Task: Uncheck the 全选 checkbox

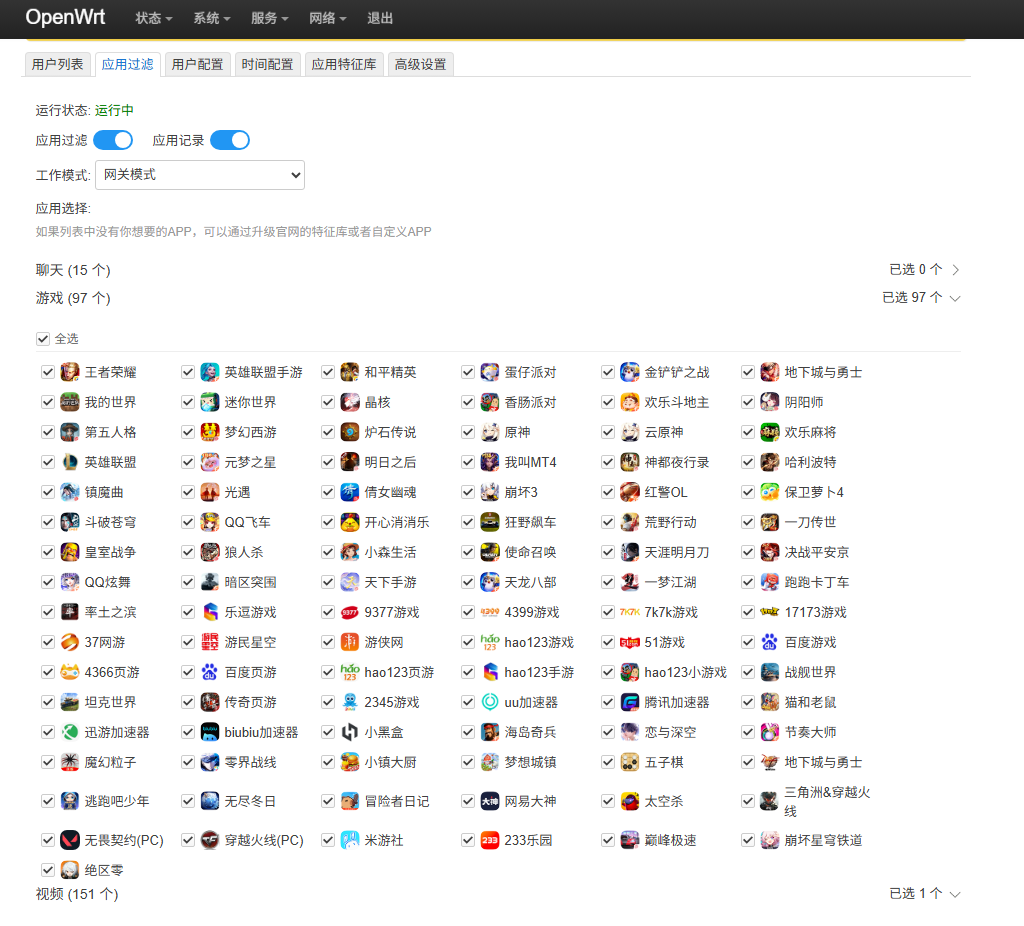Action: [43, 339]
